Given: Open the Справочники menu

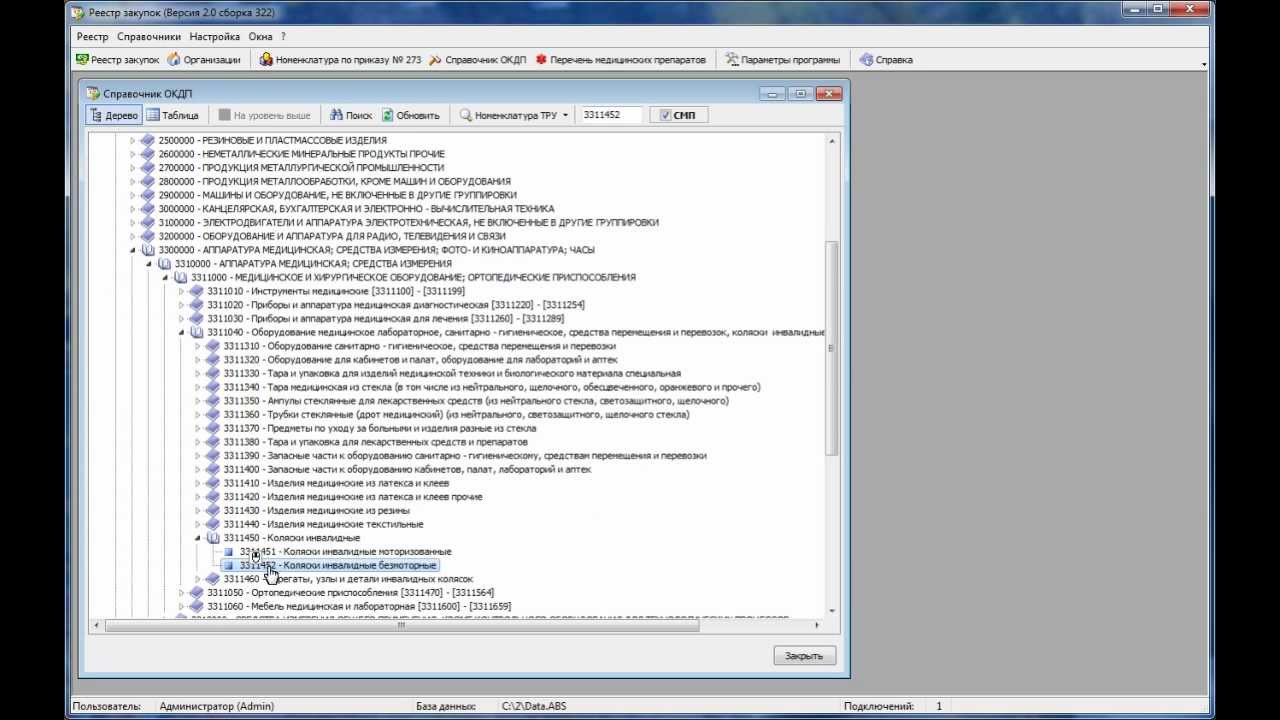Looking at the screenshot, I should 149,36.
